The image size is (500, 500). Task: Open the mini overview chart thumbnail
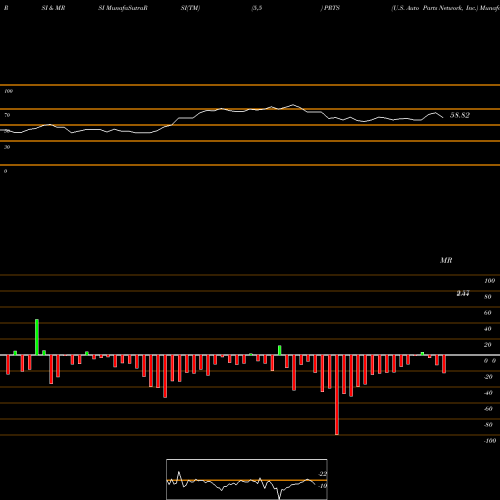[247, 479]
